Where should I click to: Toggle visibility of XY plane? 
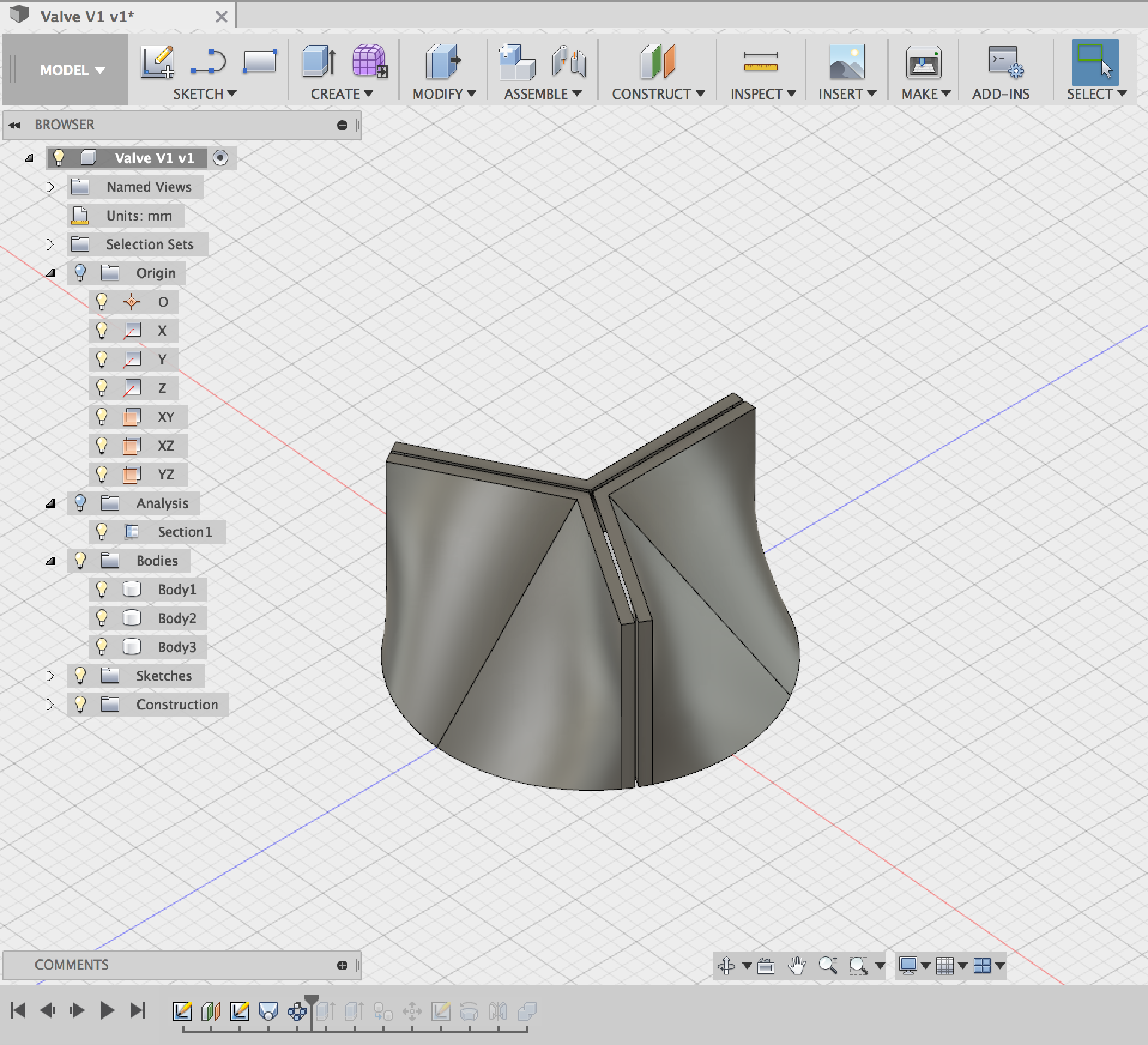[x=102, y=416]
